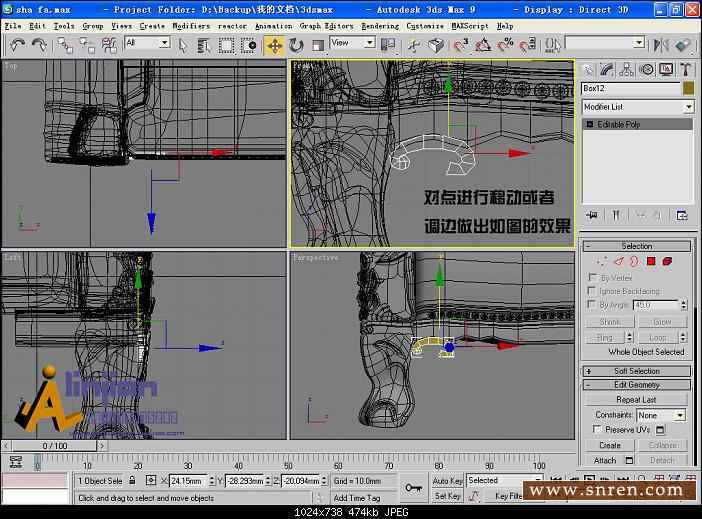The height and width of the screenshot is (519, 702).
Task: Activate the Select and Scale tool
Action: pos(317,45)
